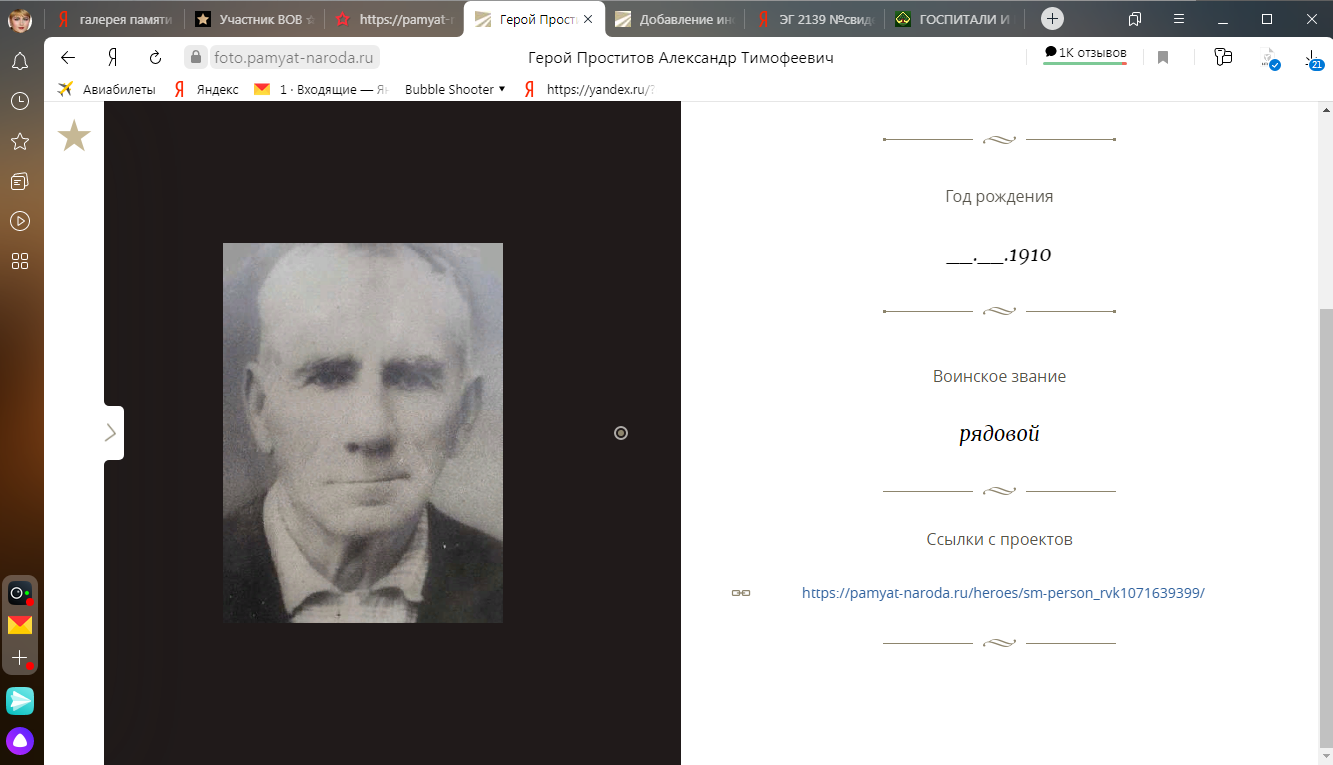The image size is (1333, 765).
Task: Open Bubble Shooter bookmark dropdown
Action: point(455,89)
